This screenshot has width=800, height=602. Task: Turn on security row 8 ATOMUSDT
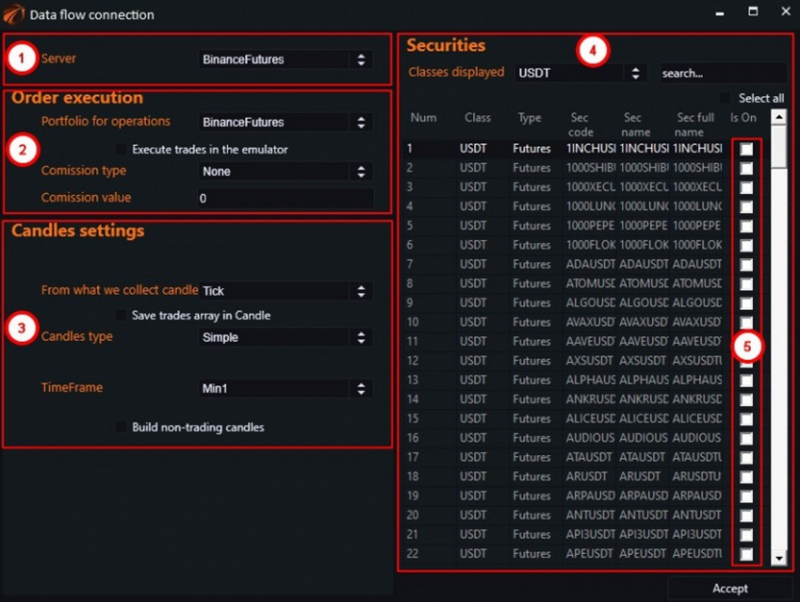[746, 284]
